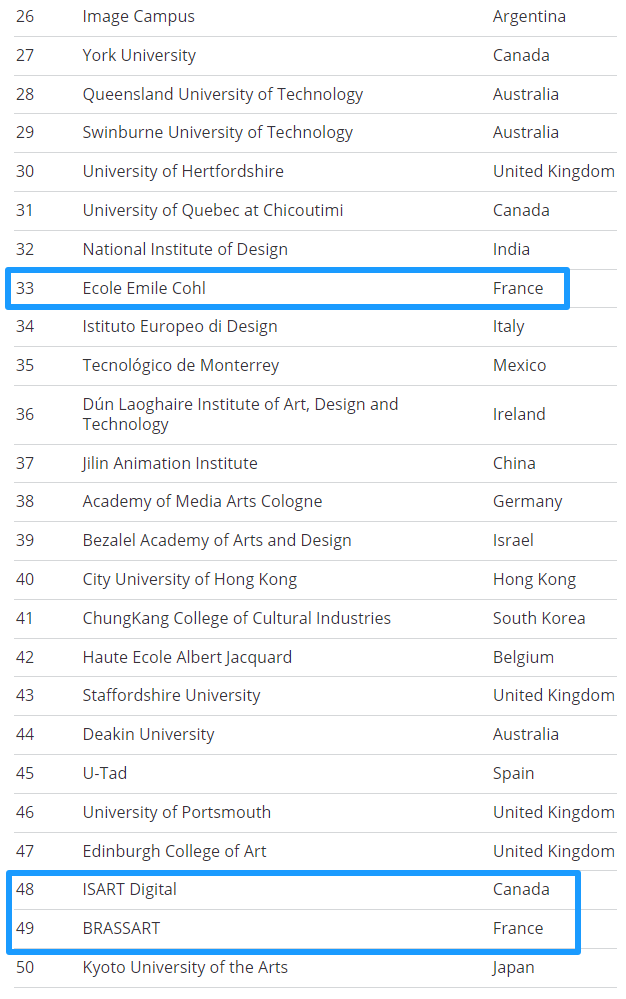Screen dimensions: 626x999
Task: Click Canada beside University of Quebec at Chicoutimi
Action: (521, 210)
